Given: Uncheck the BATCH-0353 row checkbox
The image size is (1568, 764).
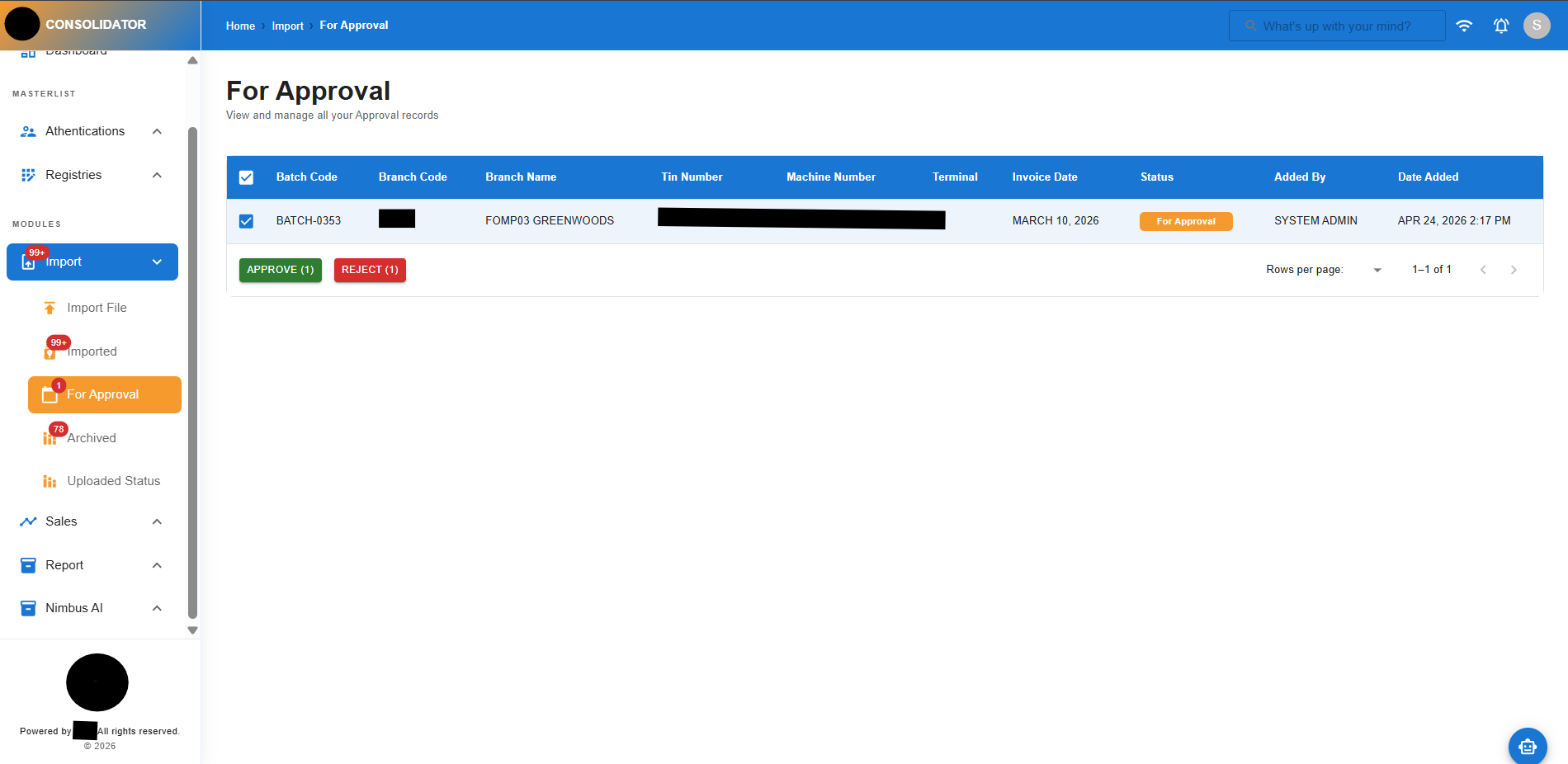Looking at the screenshot, I should click(246, 220).
